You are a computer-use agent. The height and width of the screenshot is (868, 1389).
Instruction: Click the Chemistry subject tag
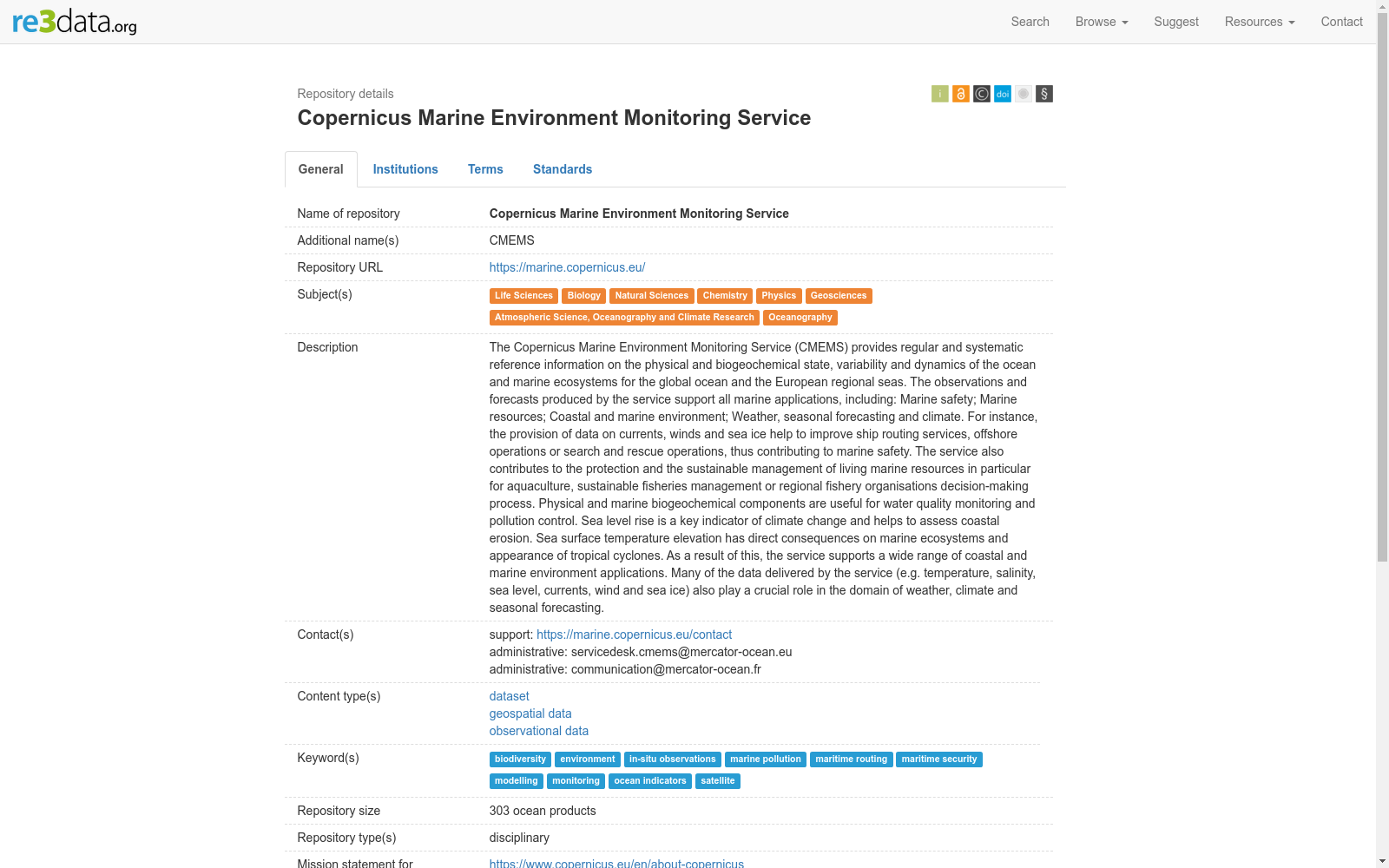(x=725, y=296)
